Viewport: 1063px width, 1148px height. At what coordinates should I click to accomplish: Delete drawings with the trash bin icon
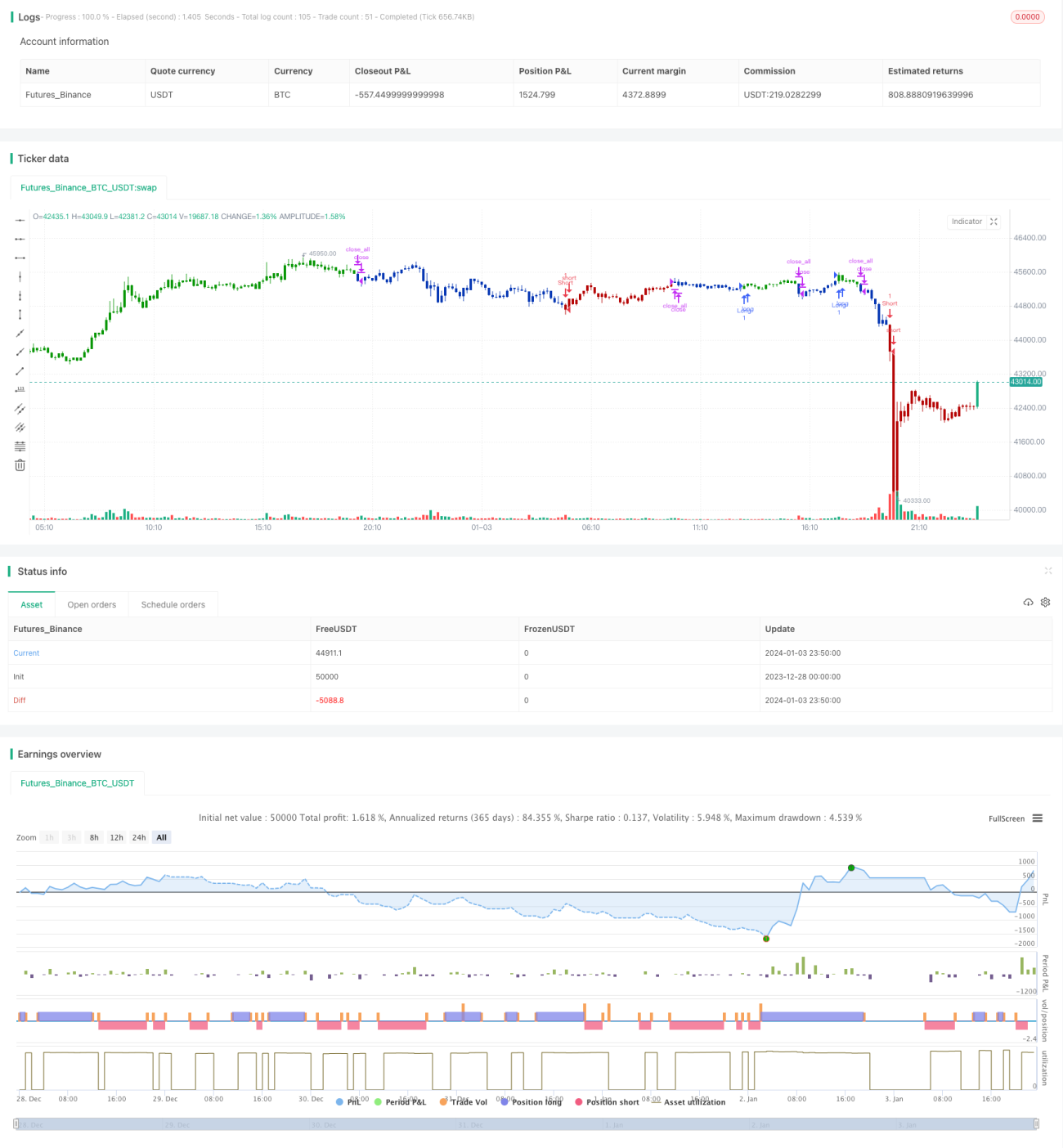20,465
